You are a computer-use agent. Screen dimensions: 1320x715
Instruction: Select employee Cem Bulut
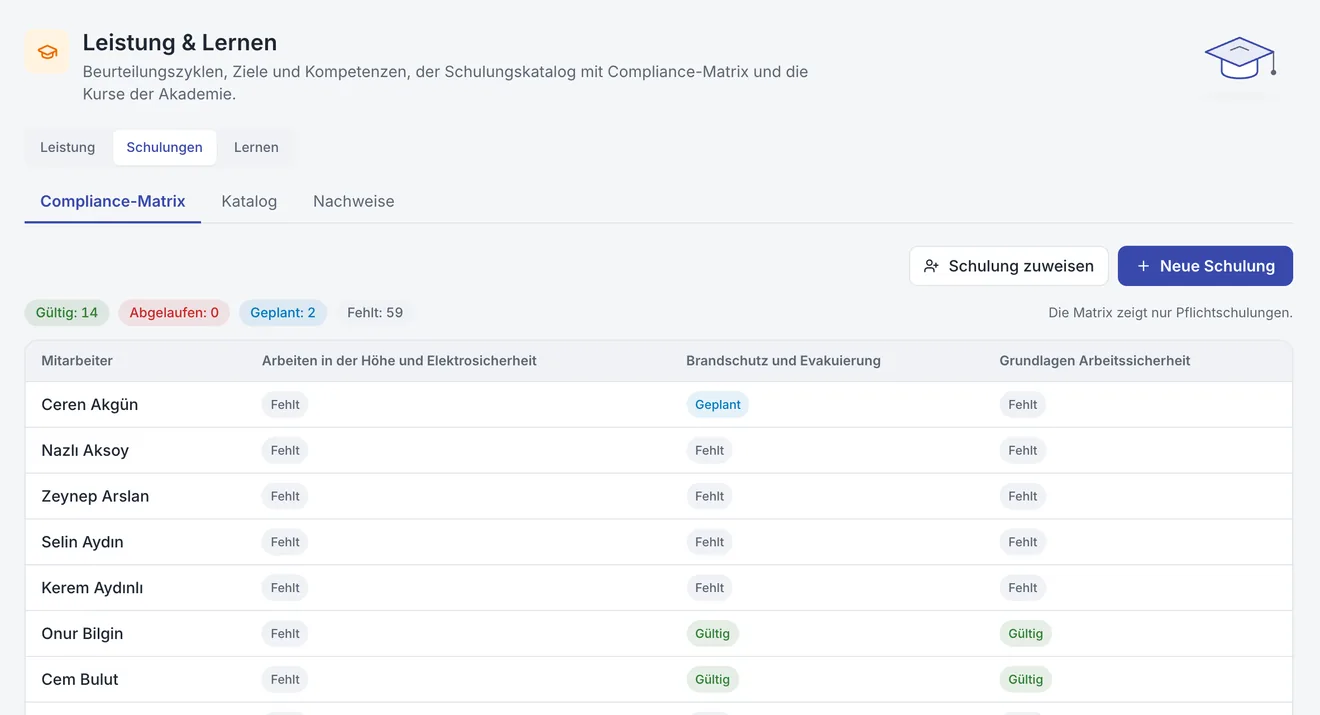pos(80,680)
